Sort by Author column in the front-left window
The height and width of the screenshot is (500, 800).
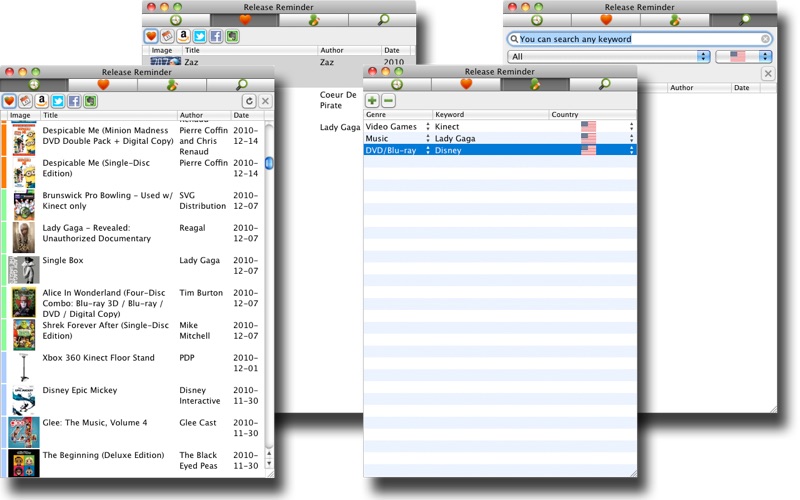(x=204, y=115)
